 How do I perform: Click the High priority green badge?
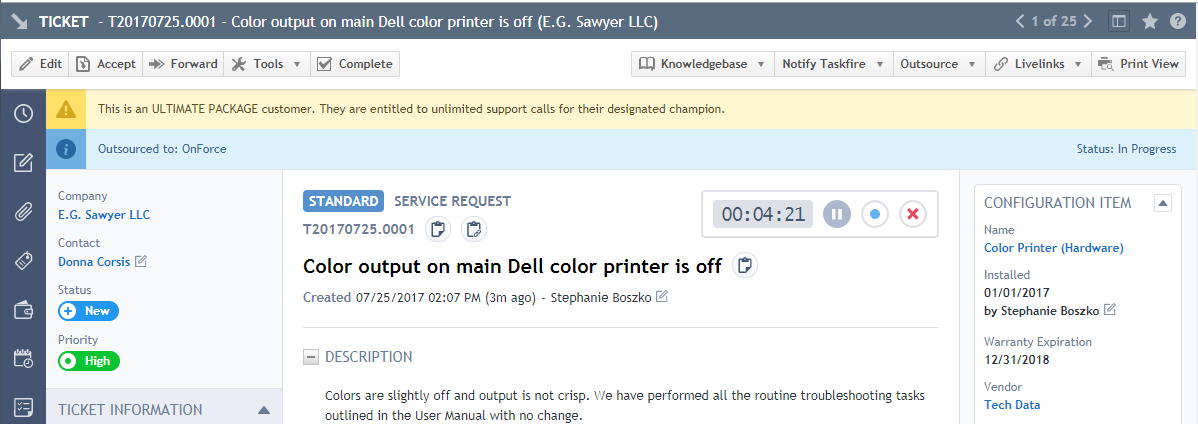tap(89, 361)
